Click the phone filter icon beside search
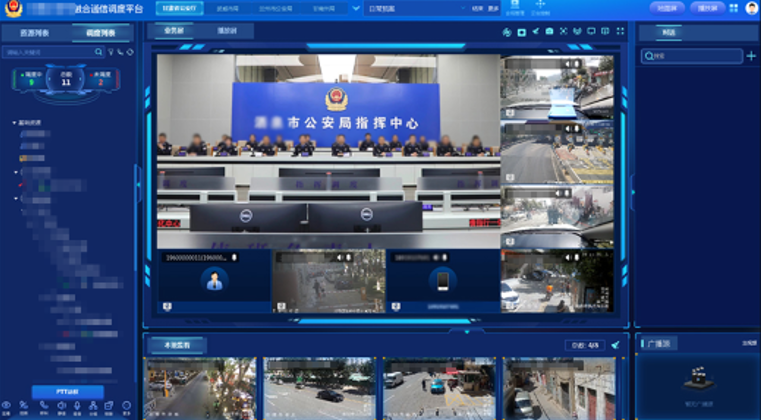 click(120, 52)
